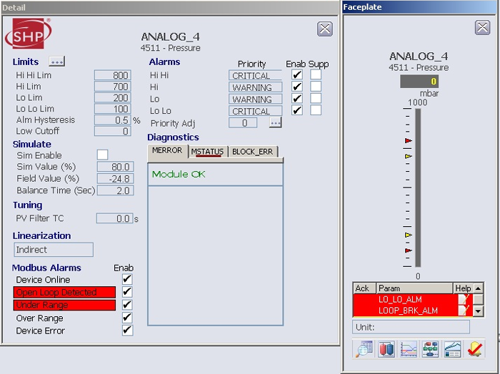
Task: Click Ack column header in alarm list
Action: click(364, 288)
